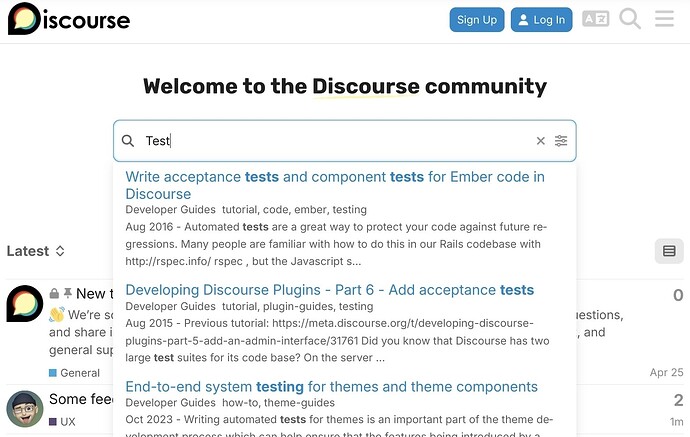Open advanced search filters slider icon
The height and width of the screenshot is (437, 690).
(561, 141)
